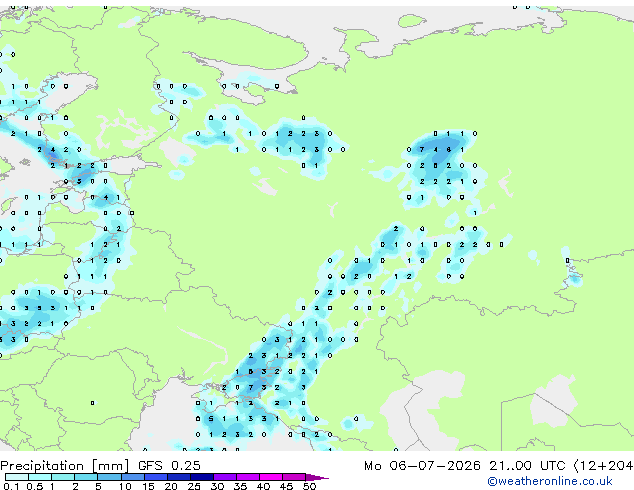Click the legend label '40'

[263, 486]
